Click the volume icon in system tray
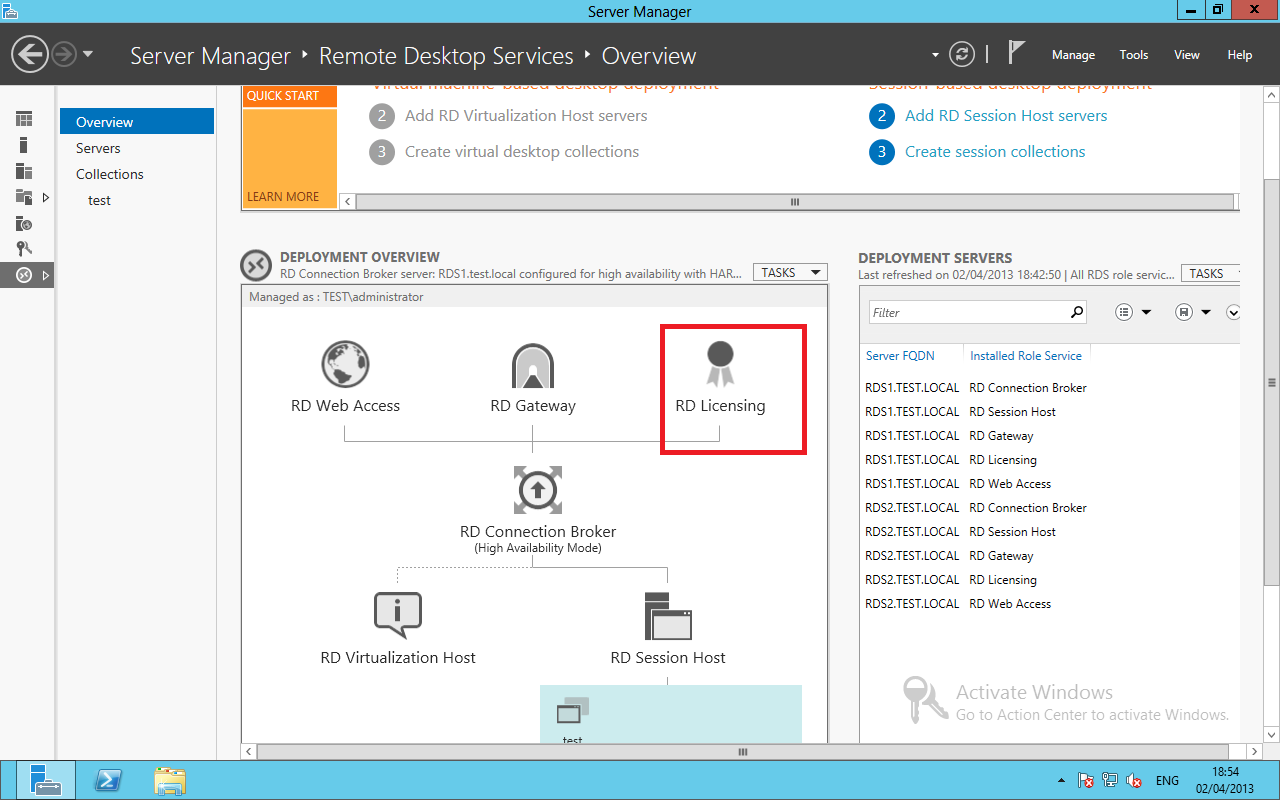Image resolution: width=1280 pixels, height=800 pixels. [x=1134, y=780]
